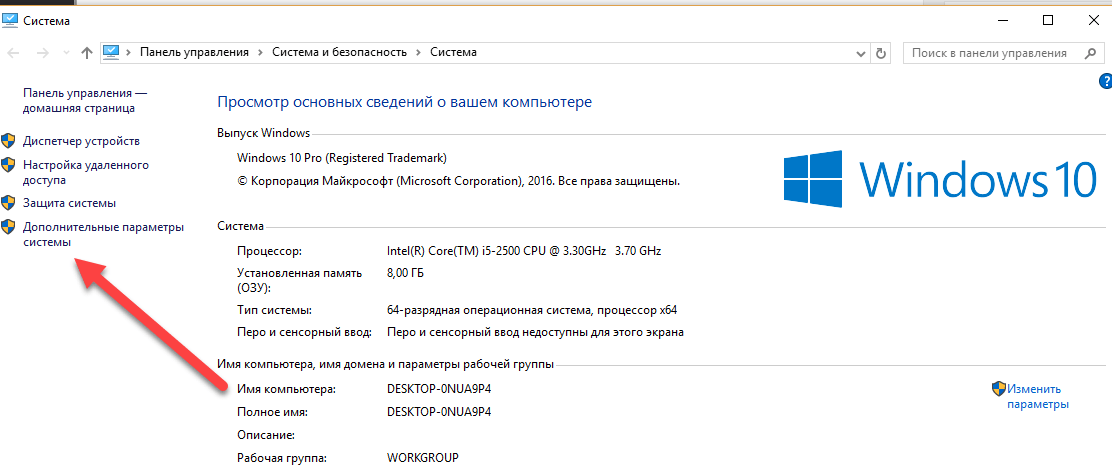
Task: Click the search magnifier icon
Action: tap(1091, 53)
